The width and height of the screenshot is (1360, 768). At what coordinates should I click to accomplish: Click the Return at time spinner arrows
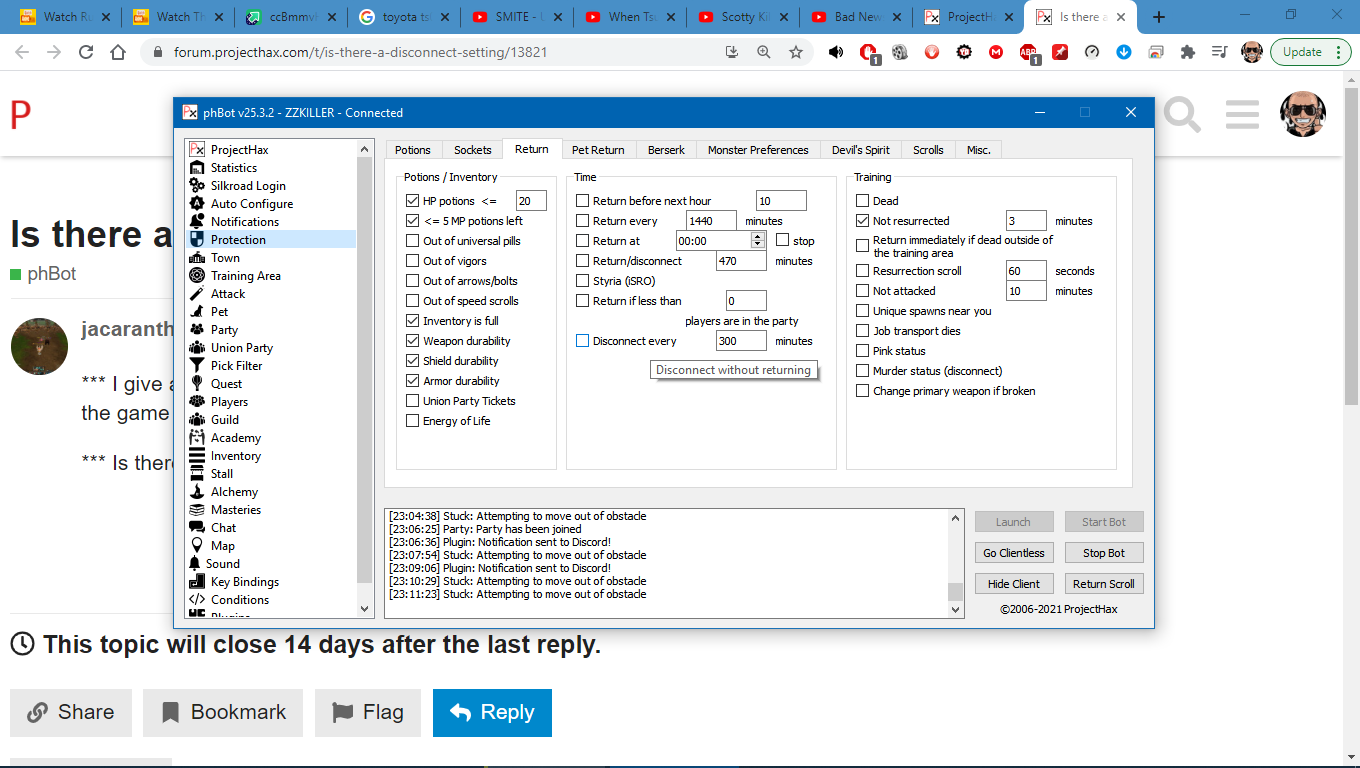click(757, 241)
